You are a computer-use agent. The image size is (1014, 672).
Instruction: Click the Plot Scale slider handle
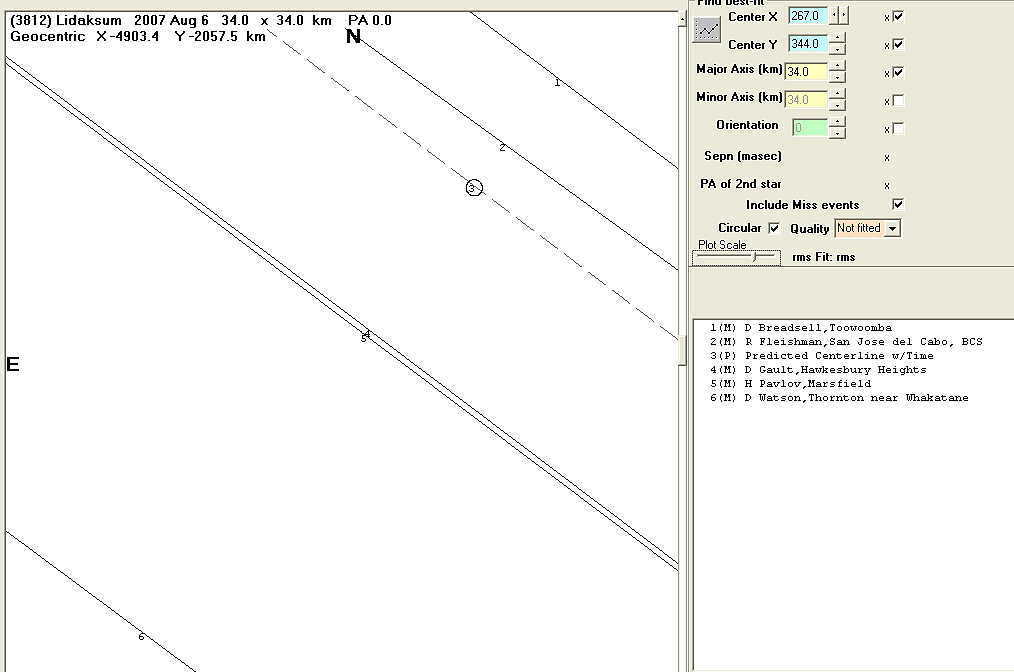point(755,257)
